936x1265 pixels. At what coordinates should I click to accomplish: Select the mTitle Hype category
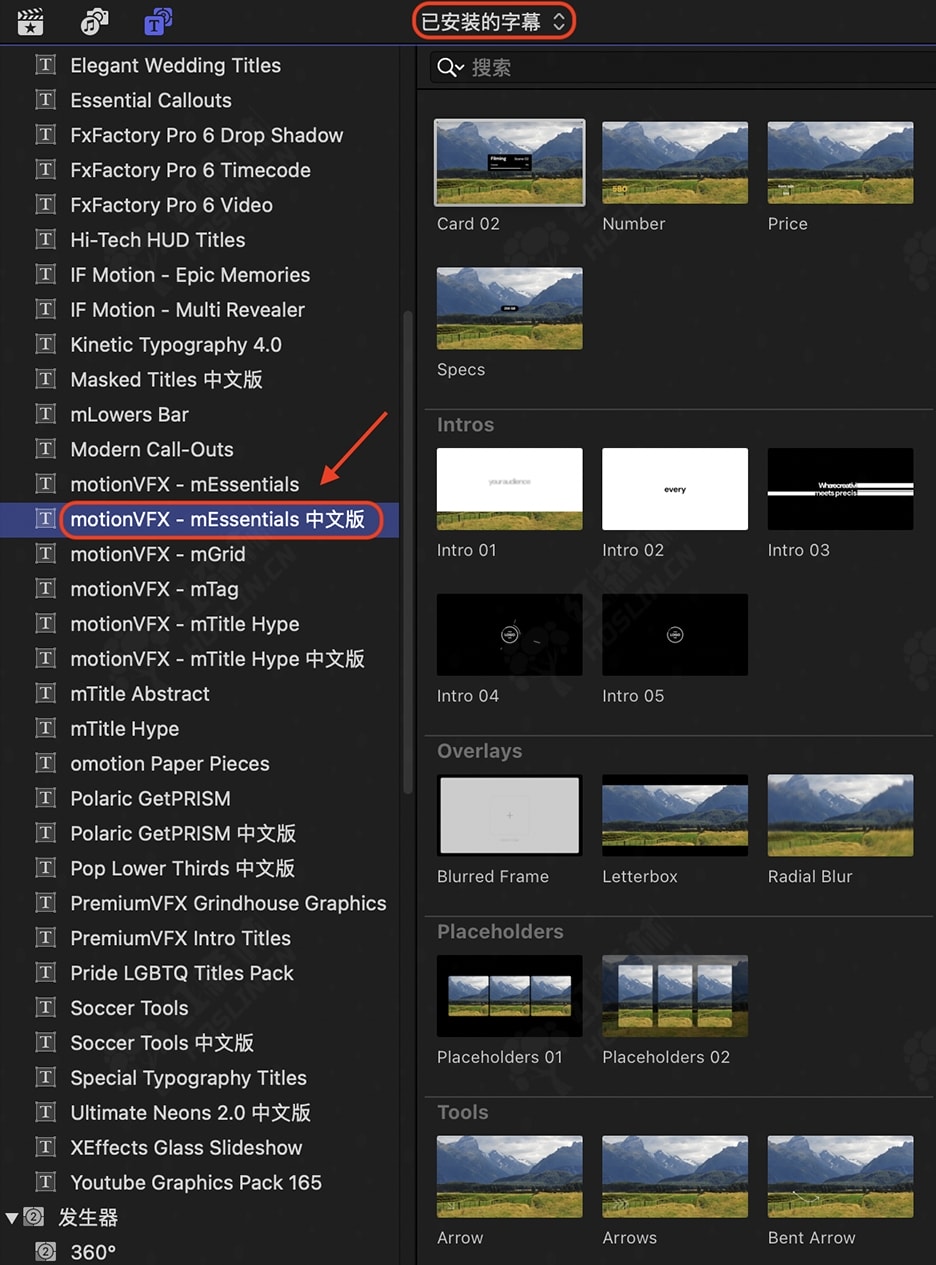[x=125, y=729]
